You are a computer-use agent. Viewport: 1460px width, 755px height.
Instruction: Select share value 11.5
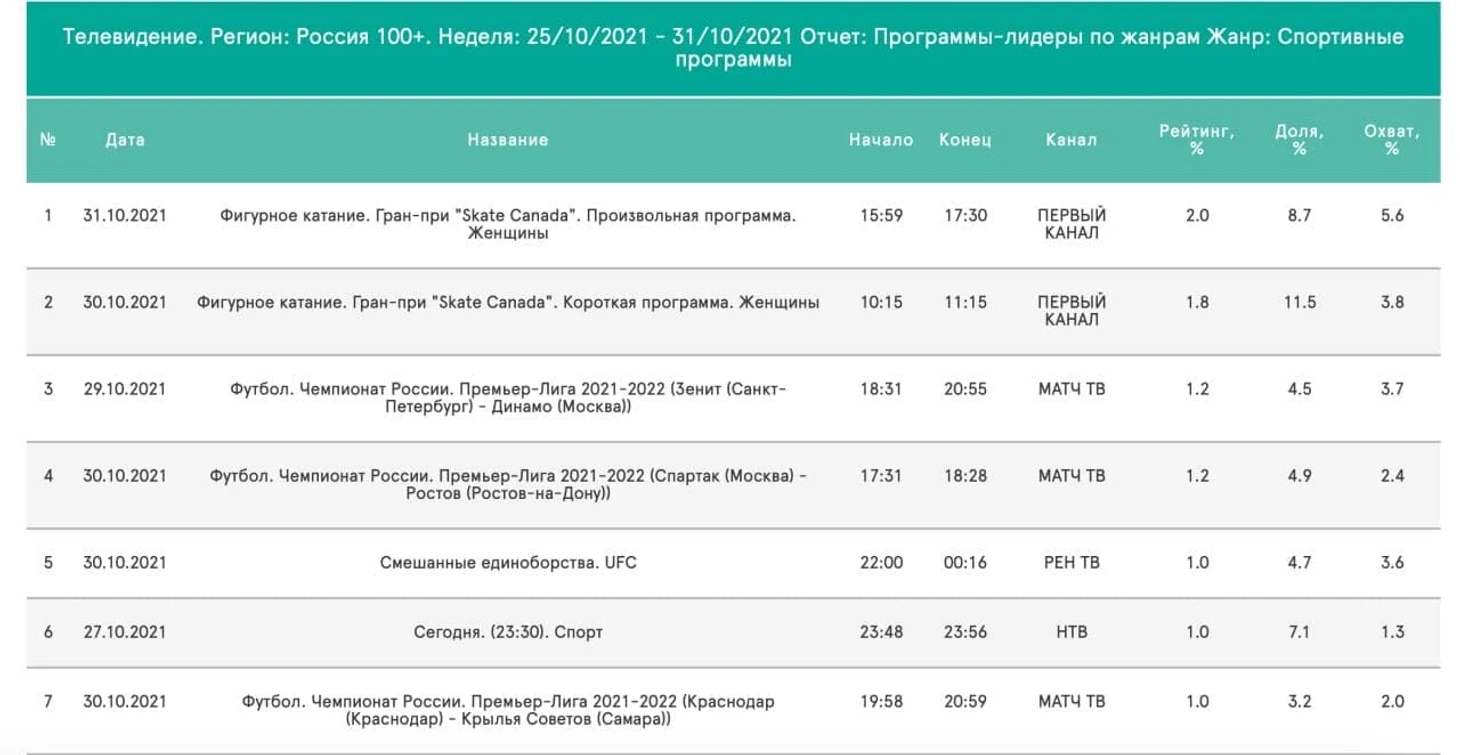point(1299,302)
